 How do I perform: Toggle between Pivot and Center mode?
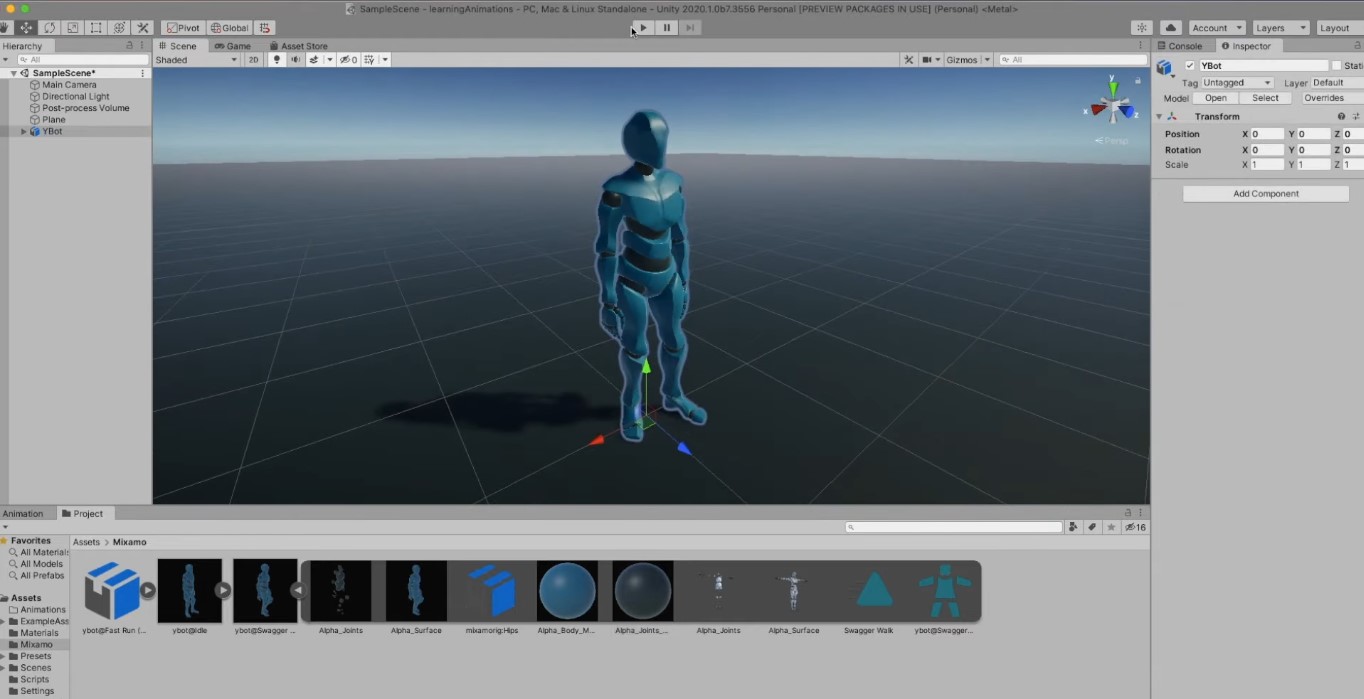[182, 27]
